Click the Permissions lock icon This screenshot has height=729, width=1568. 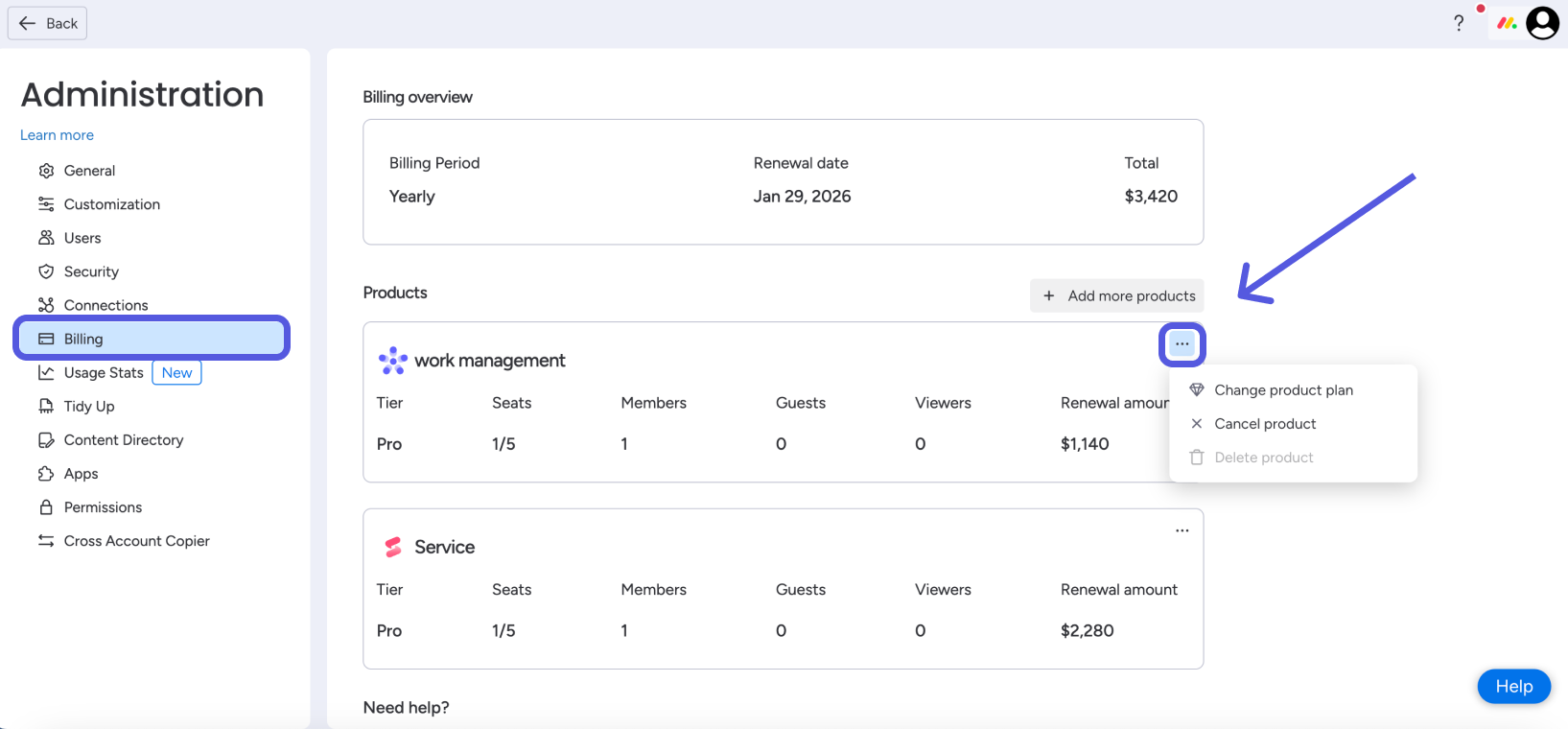click(x=46, y=507)
